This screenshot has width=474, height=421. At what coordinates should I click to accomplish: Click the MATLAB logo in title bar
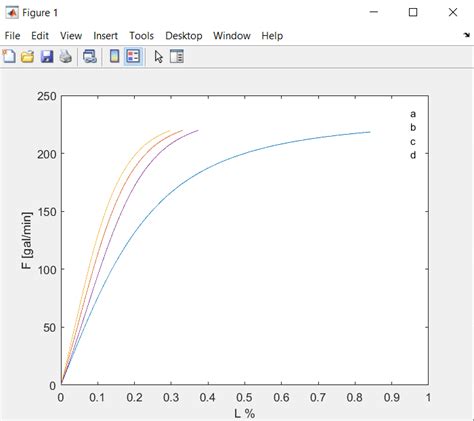(x=12, y=13)
